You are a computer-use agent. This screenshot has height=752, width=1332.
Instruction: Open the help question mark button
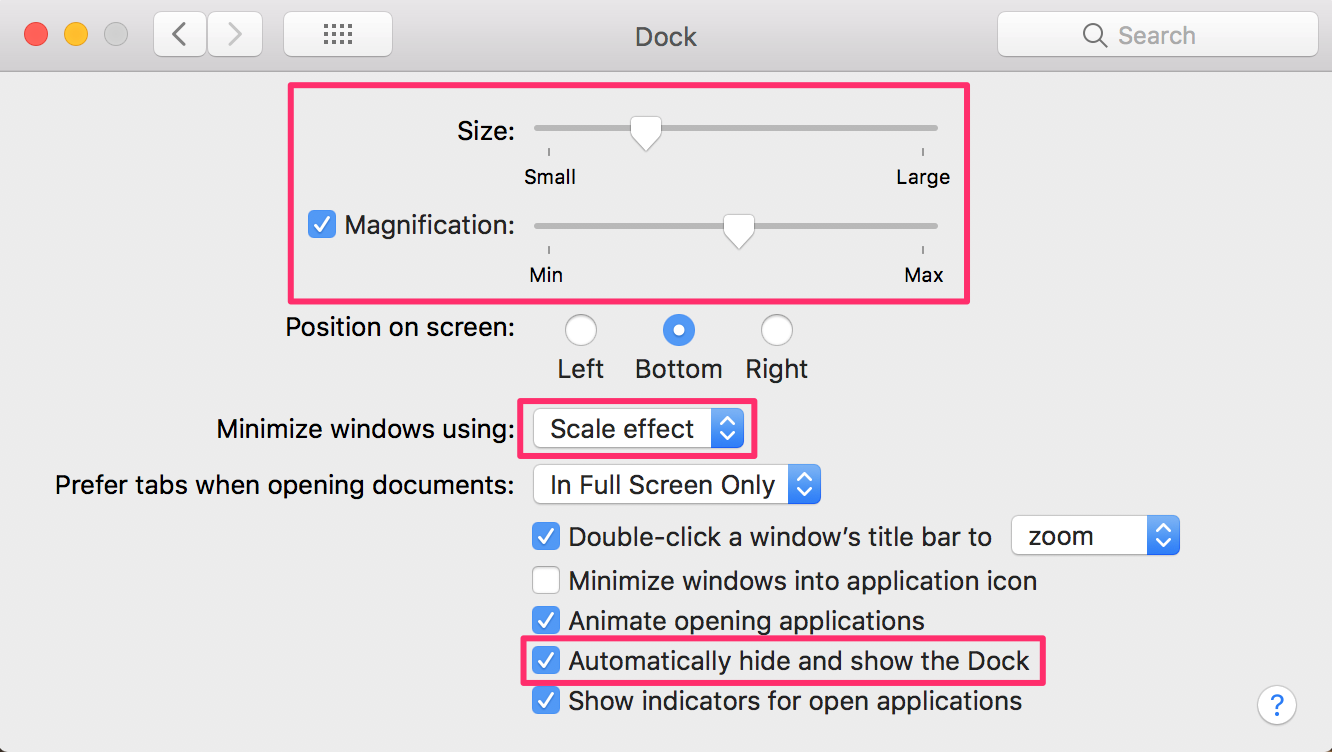1277,705
